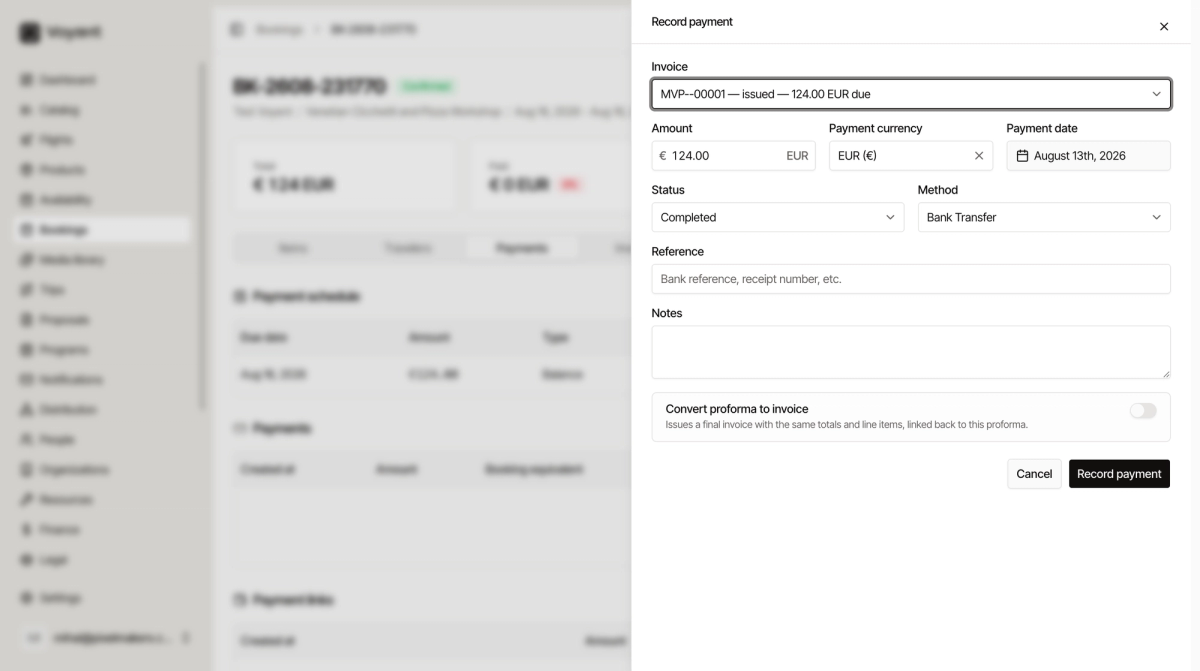This screenshot has height=671, width=1200.
Task: Expand the Method dropdown showing Bank Transfer
Action: tap(1044, 217)
